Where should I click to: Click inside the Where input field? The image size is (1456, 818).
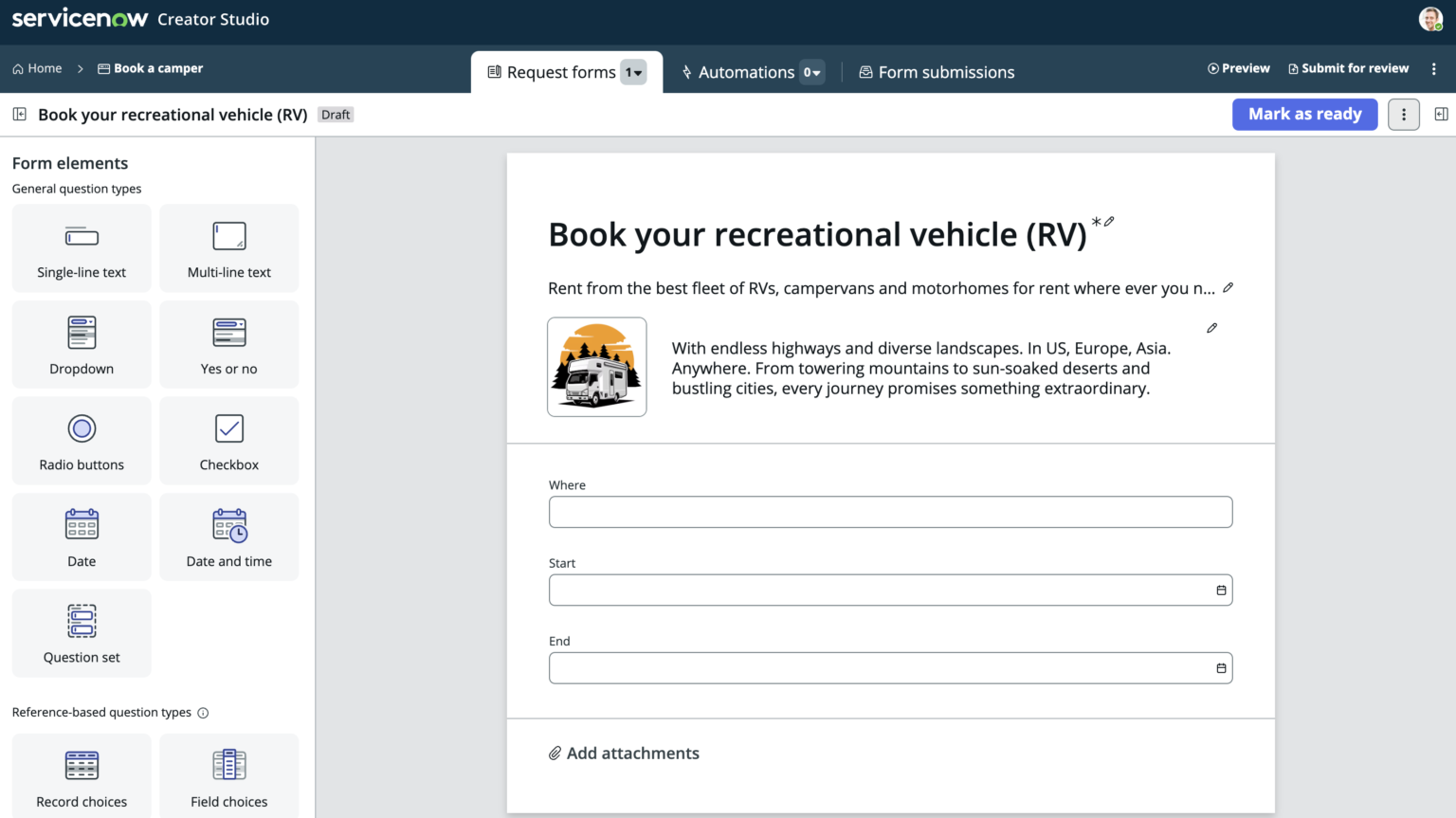890,512
